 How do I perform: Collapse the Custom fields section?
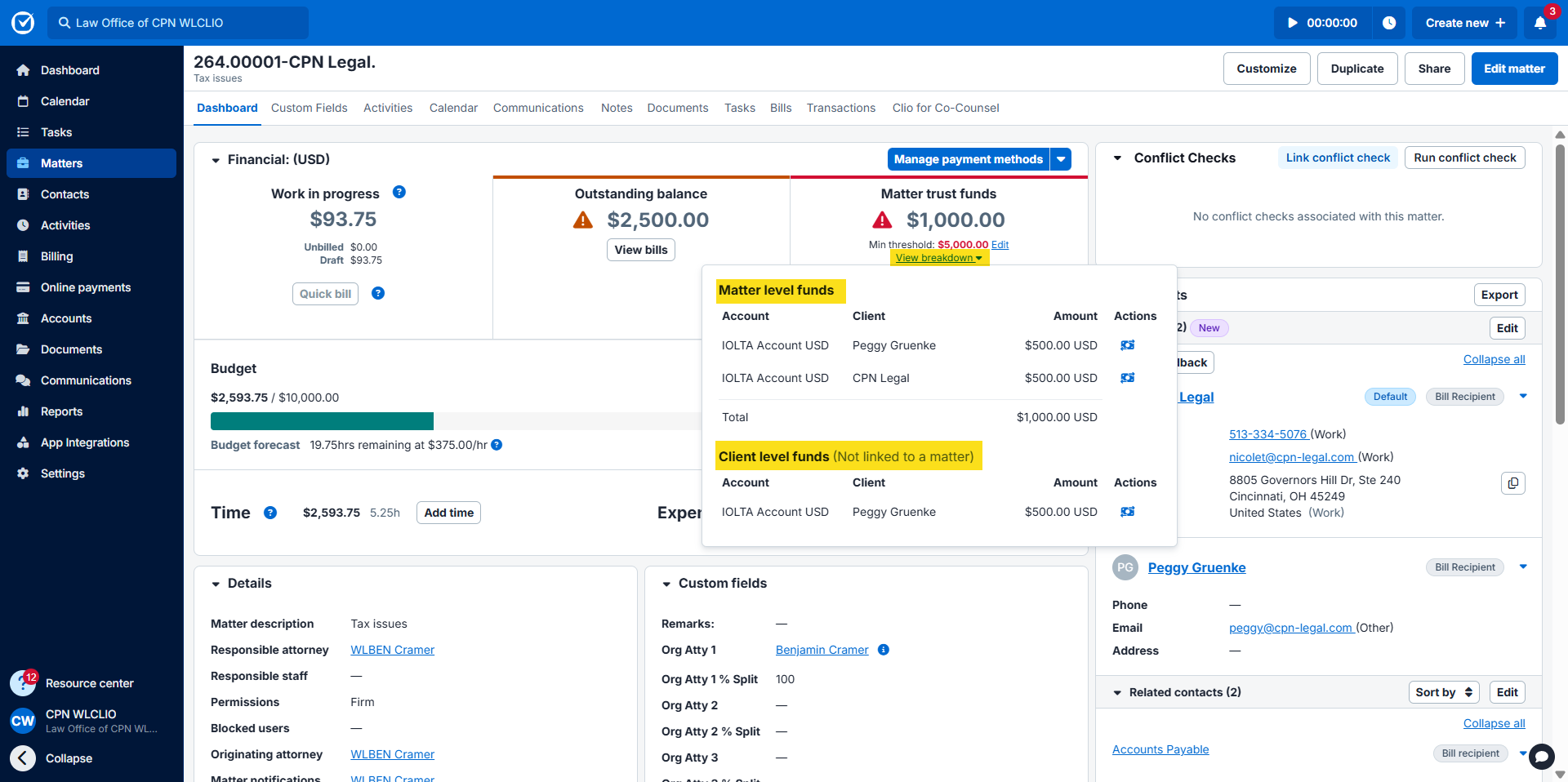[x=666, y=584]
